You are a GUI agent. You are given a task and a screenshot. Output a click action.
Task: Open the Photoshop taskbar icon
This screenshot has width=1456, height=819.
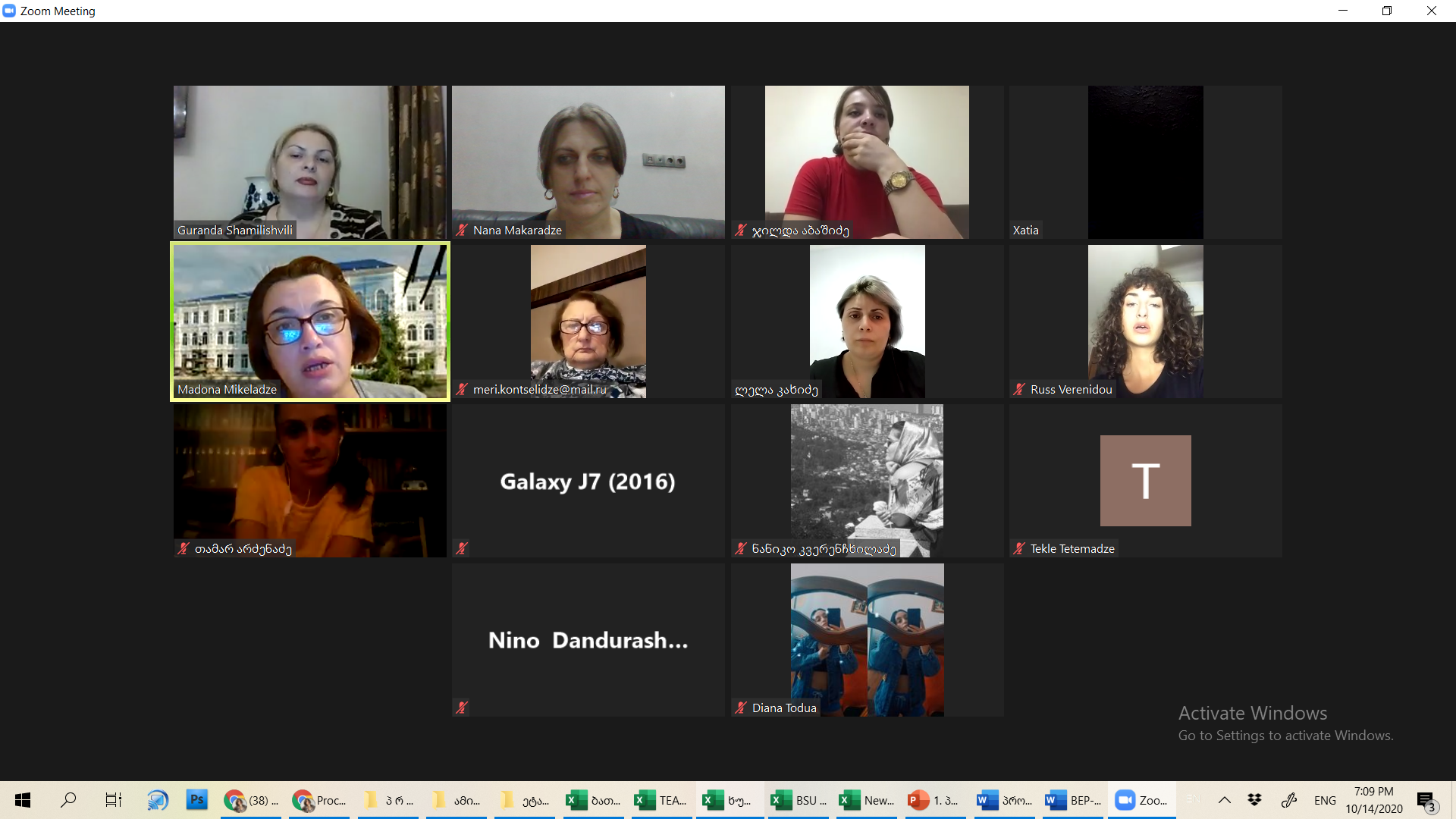click(x=196, y=800)
